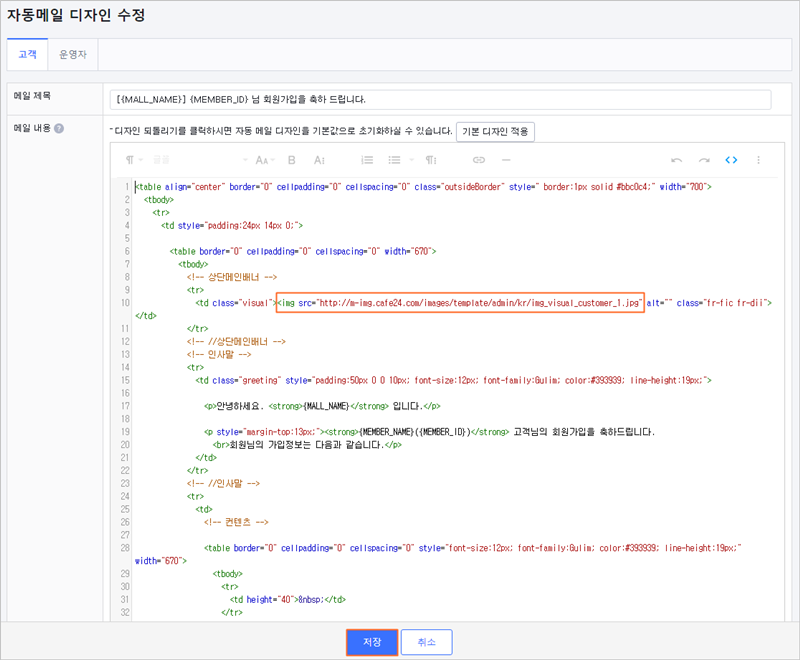Click the text color A icon

click(x=319, y=160)
